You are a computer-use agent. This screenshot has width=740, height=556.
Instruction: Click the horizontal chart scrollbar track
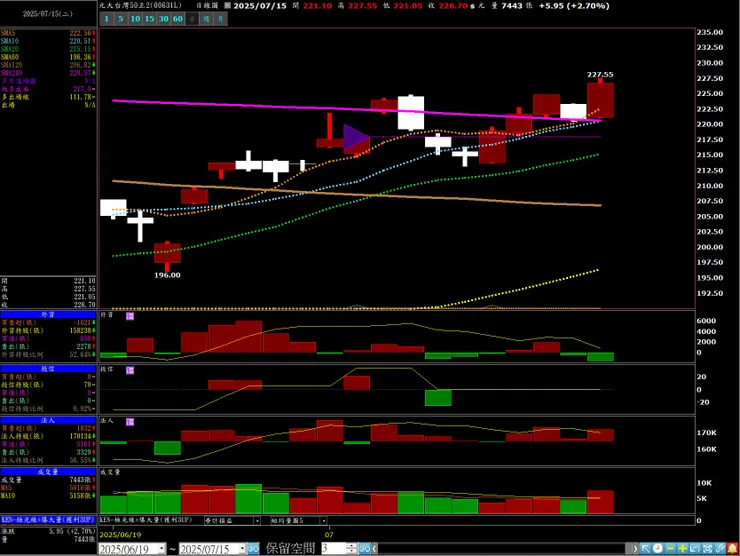(504, 549)
